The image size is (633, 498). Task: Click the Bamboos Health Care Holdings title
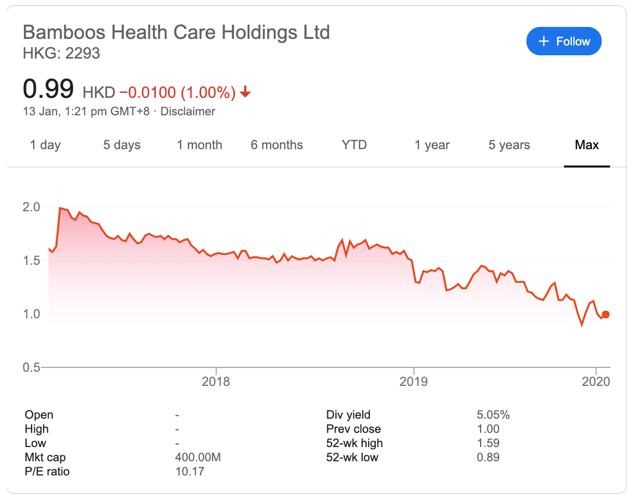(x=176, y=31)
